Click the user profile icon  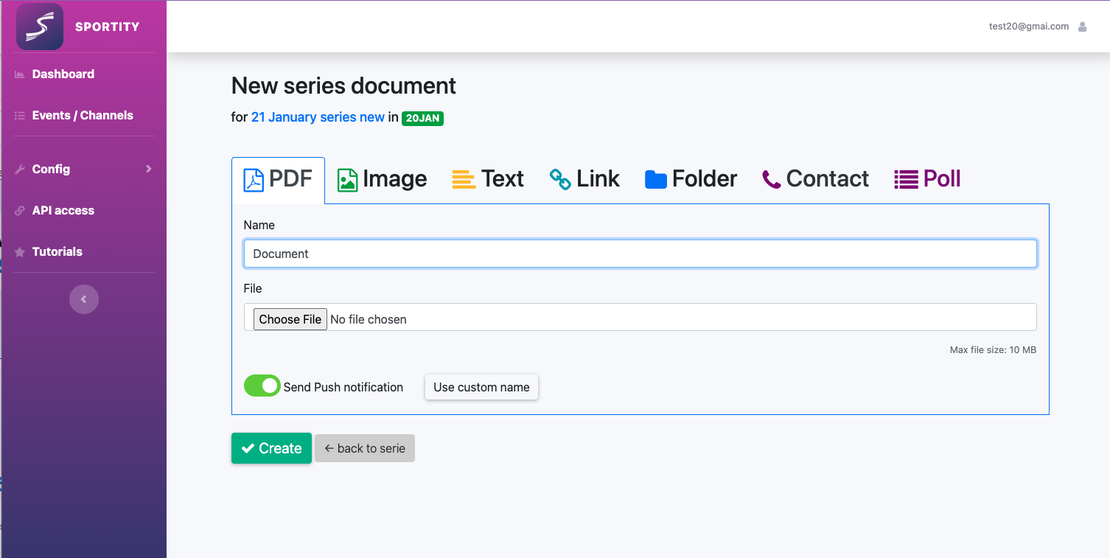[x=1082, y=27]
